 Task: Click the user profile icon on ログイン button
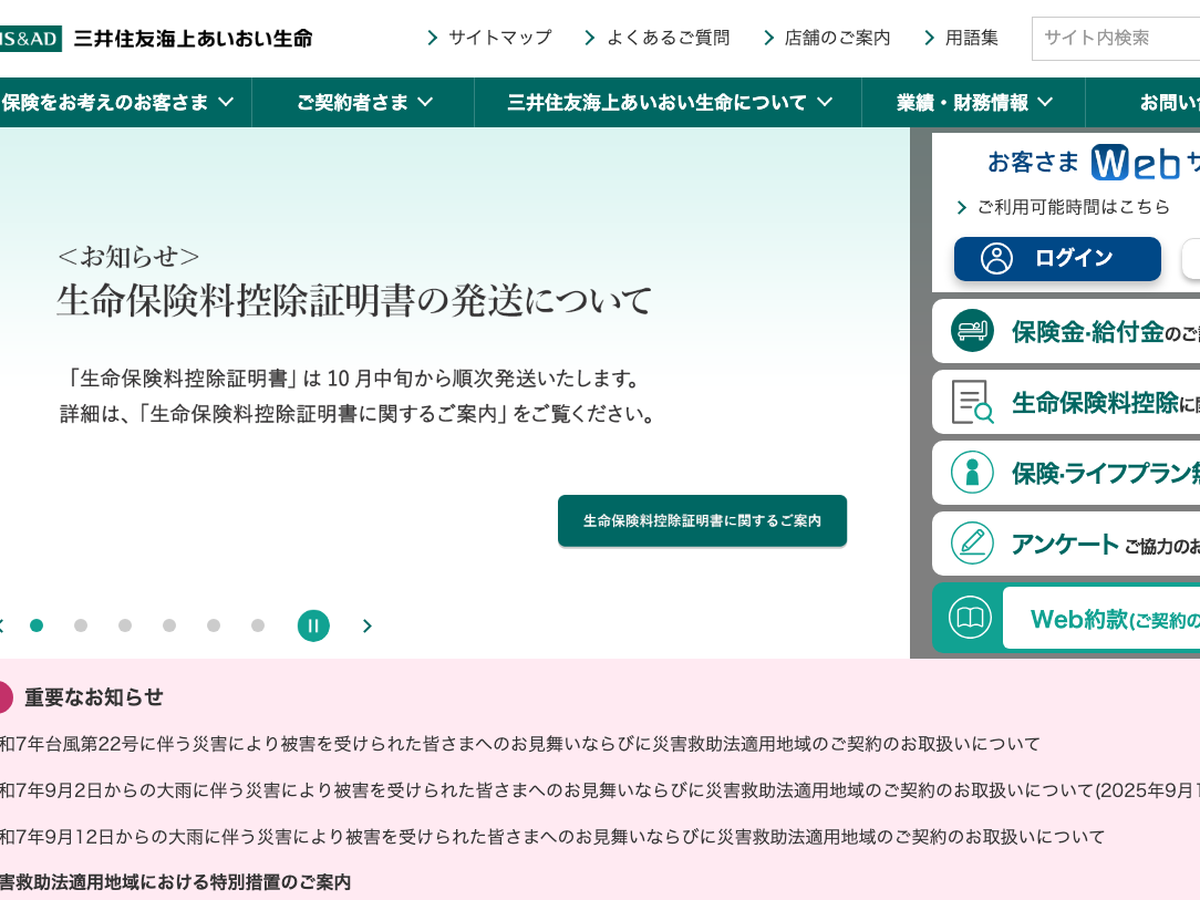[996, 258]
